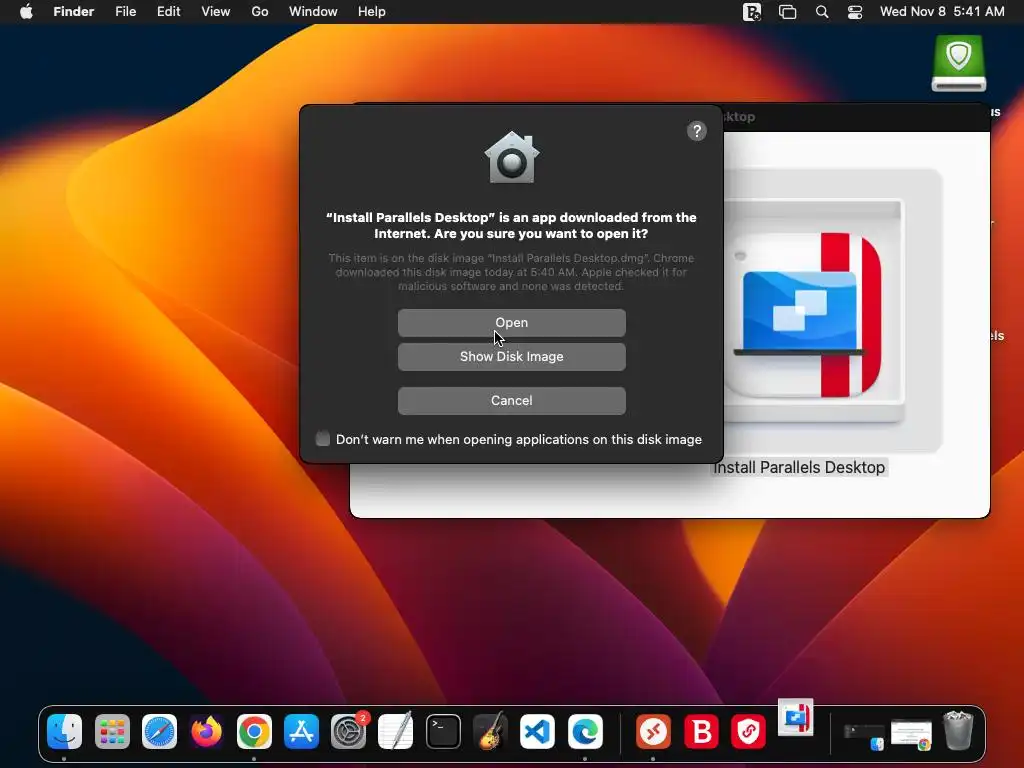
Task: Open App Store in the Dock
Action: (x=301, y=731)
